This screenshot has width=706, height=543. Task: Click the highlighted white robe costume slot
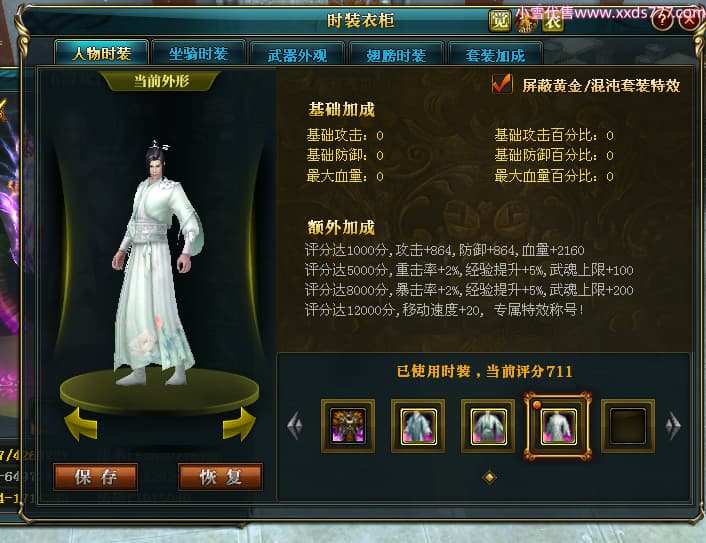click(558, 426)
